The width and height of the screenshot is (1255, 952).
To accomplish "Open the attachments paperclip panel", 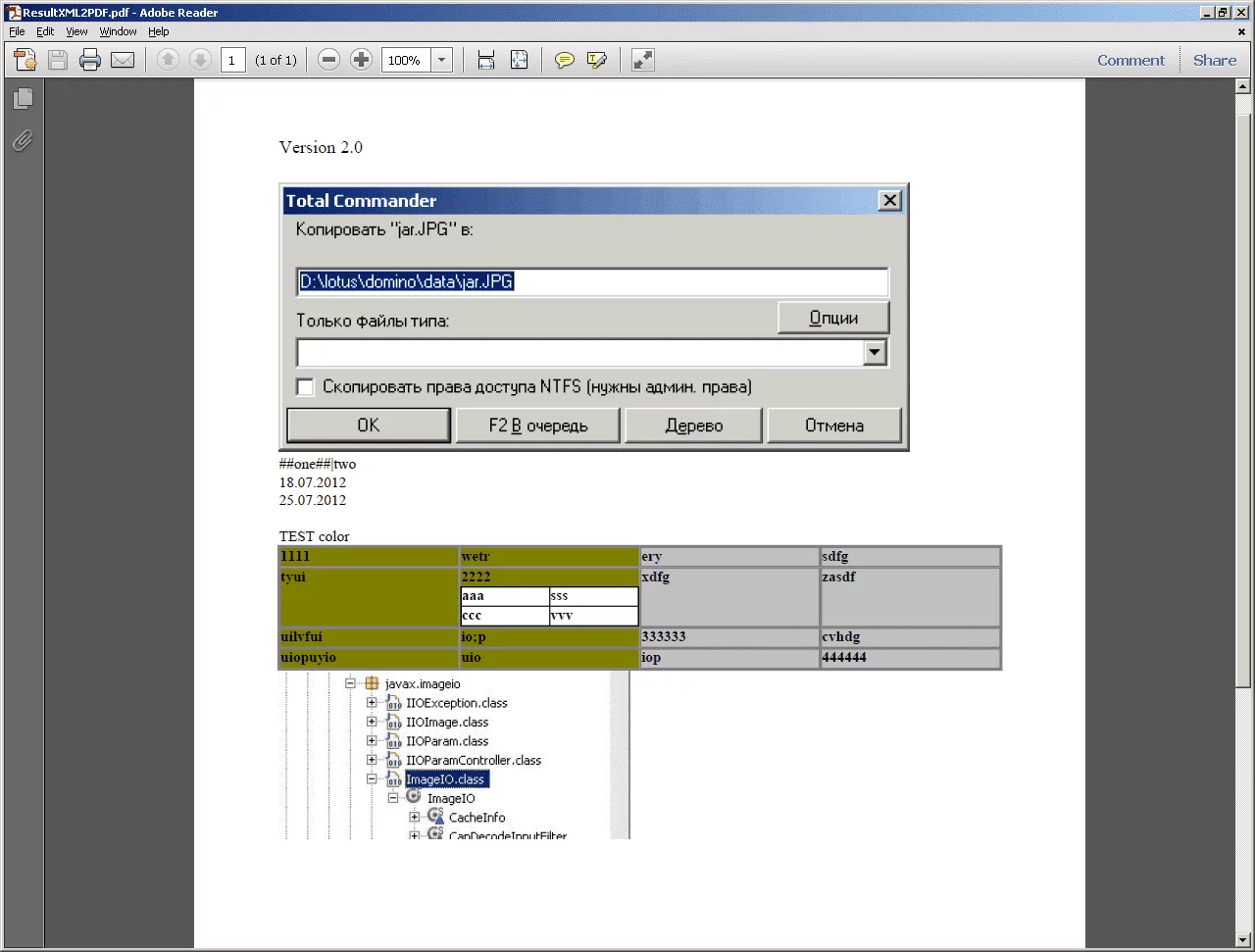I will 23,141.
